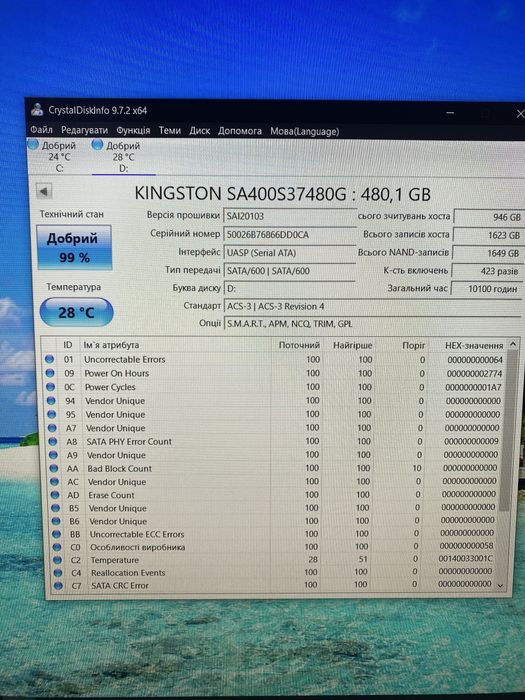Click the NAND writes value 1649 GB

(488, 253)
